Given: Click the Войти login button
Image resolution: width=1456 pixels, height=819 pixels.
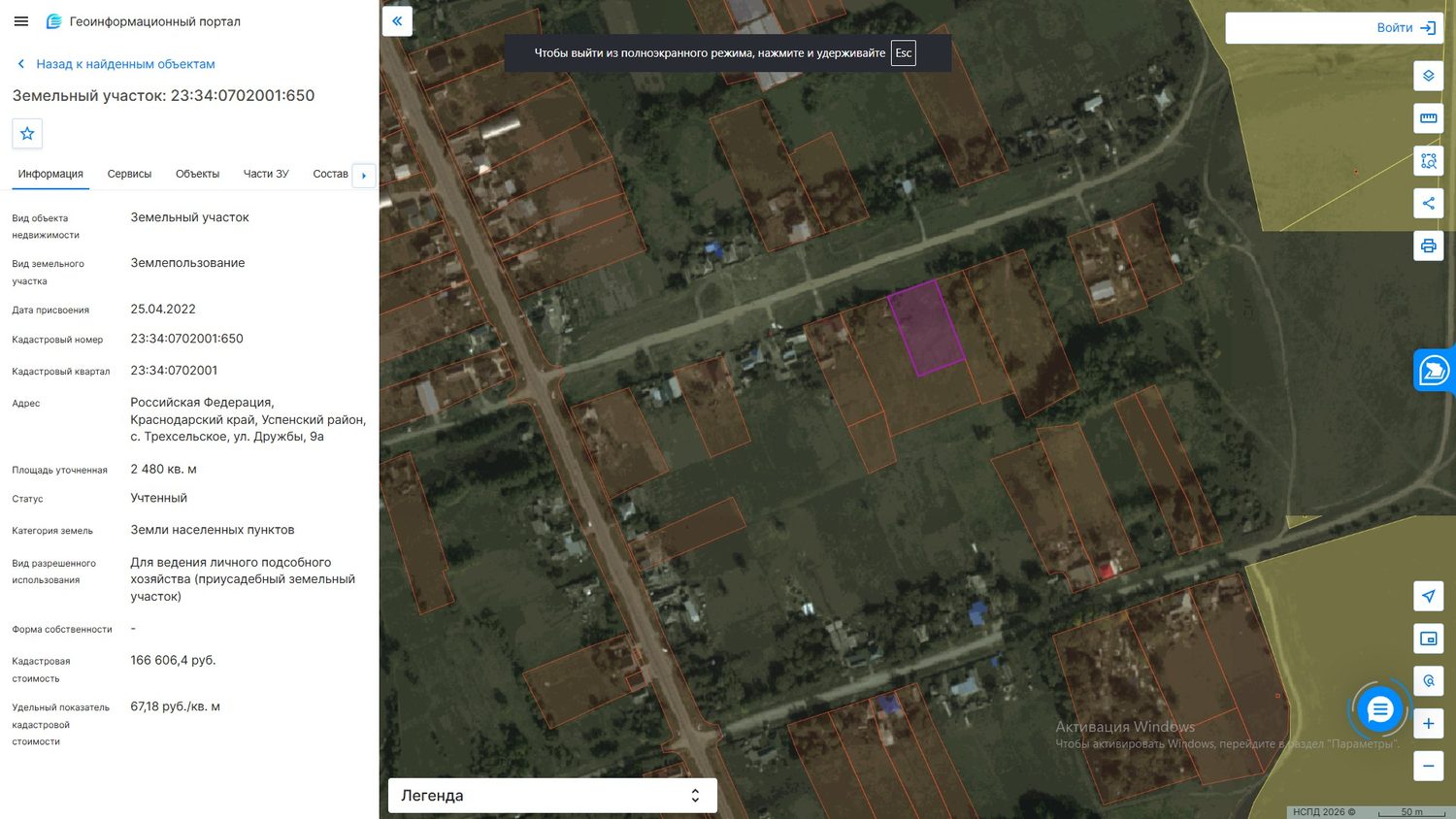Looking at the screenshot, I should click(x=1406, y=28).
